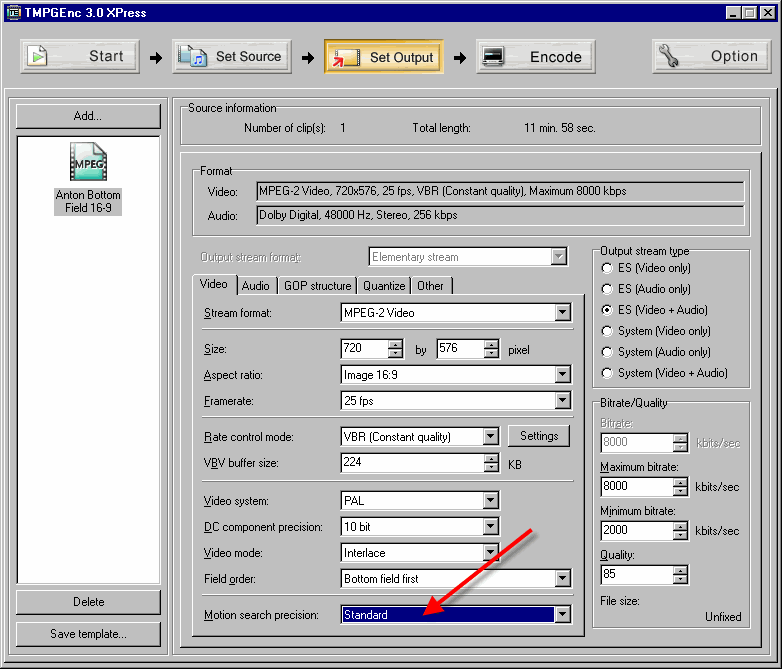
Task: Expand the Video mode dropdown
Action: point(491,552)
